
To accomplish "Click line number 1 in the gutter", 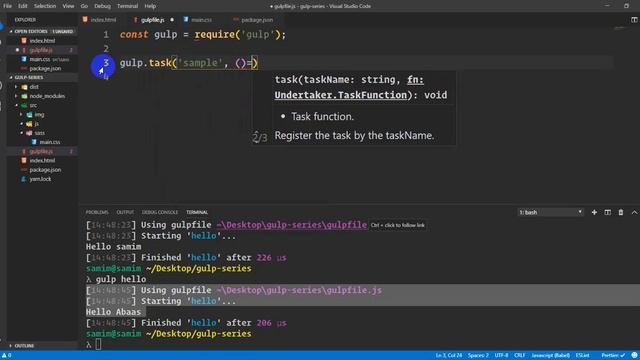I will click(x=106, y=35).
